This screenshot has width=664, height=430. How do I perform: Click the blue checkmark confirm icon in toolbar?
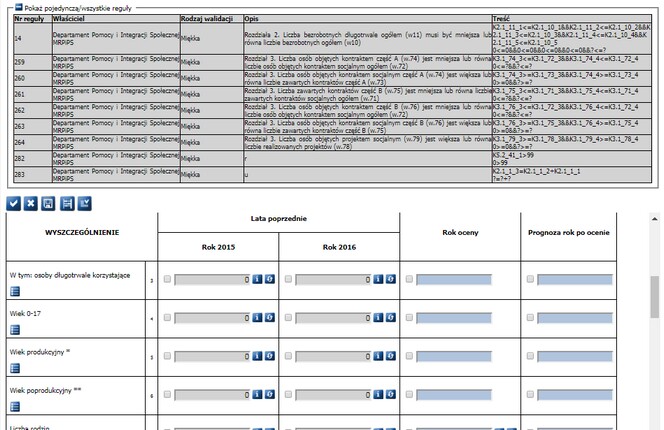click(14, 203)
